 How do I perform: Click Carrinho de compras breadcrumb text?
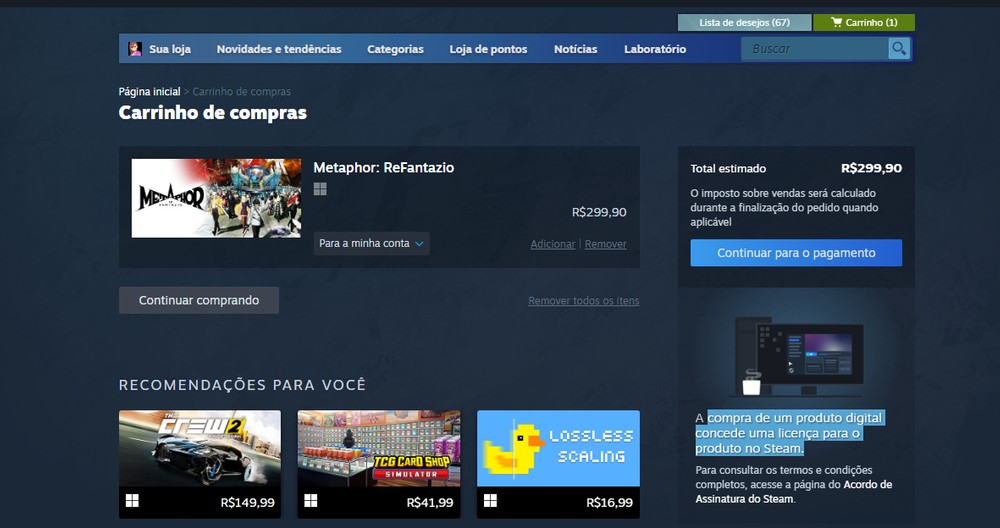tap(242, 92)
